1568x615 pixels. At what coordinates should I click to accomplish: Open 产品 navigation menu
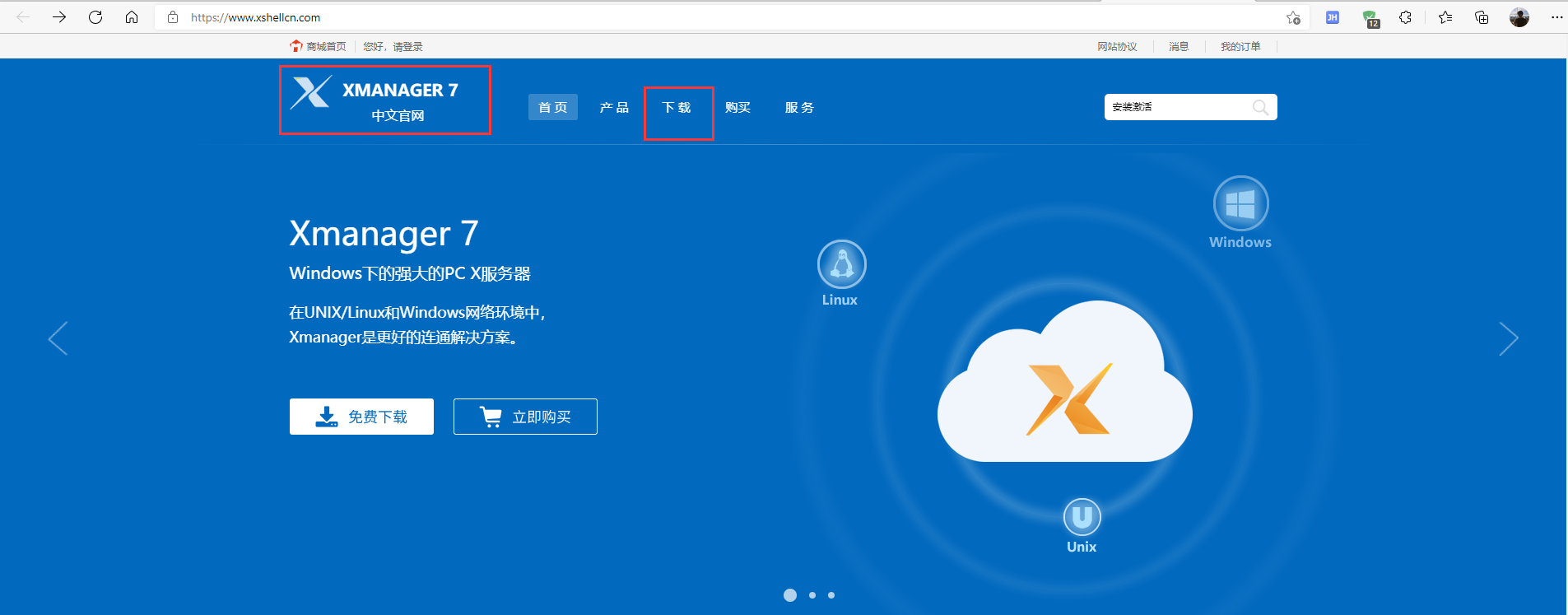click(x=614, y=108)
